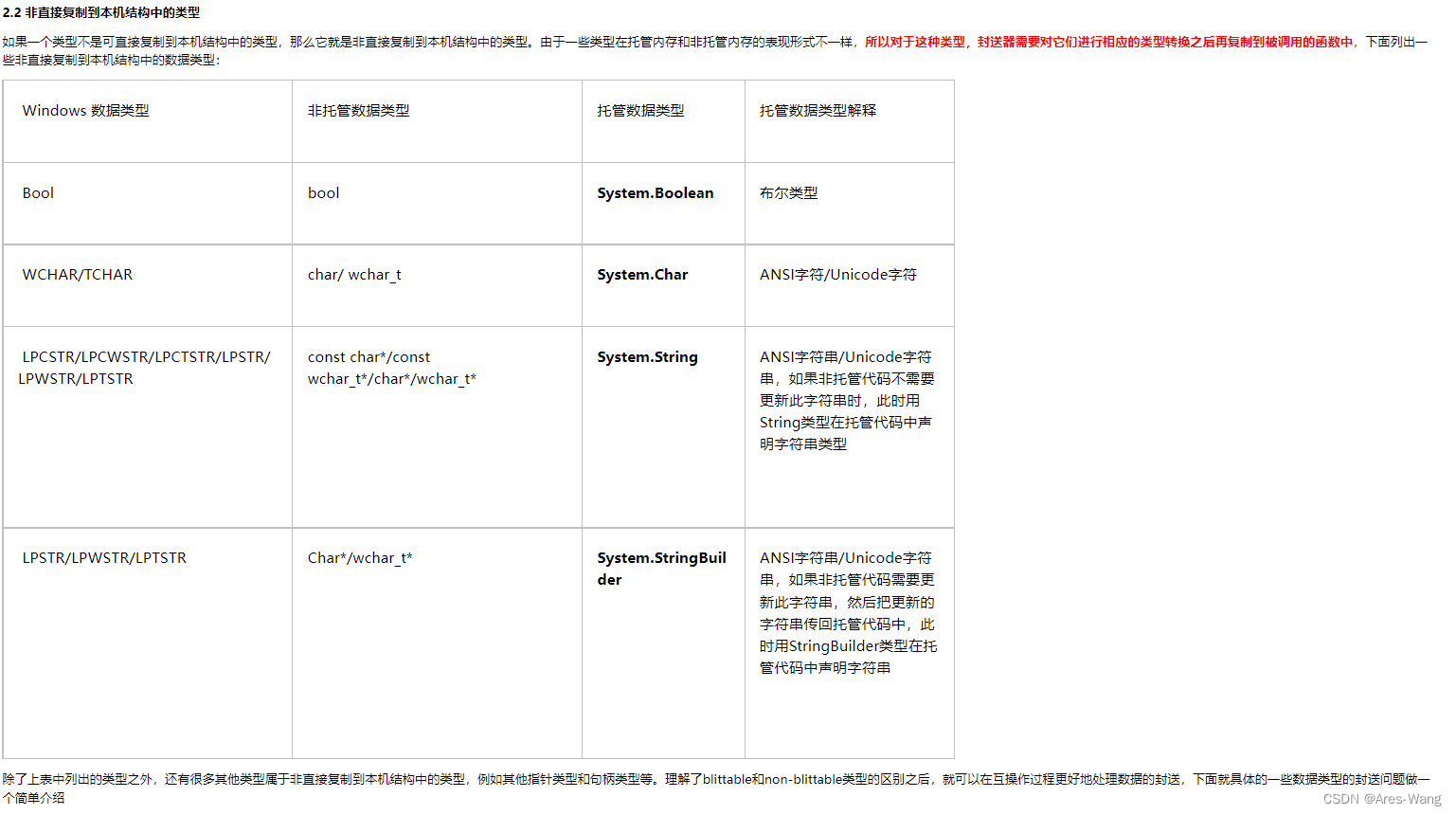Select the 布尔类型 explanation cell
This screenshot has height=815, width=1456.
coord(788,192)
